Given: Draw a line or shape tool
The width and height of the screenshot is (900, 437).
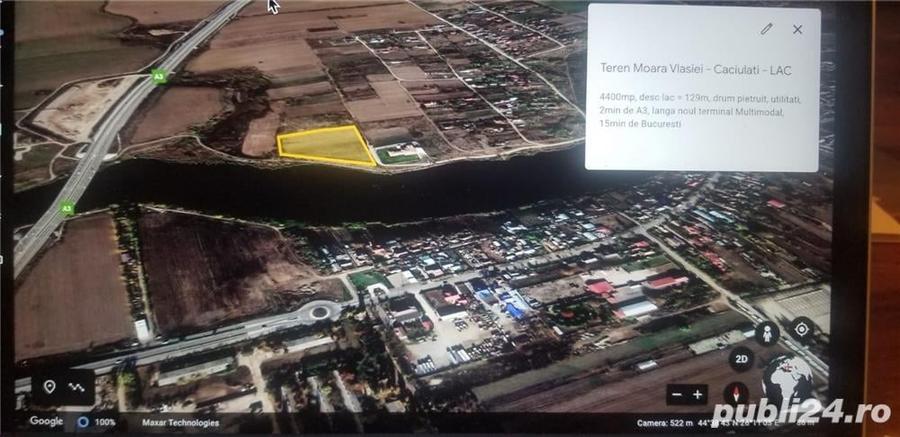Looking at the screenshot, I should click(x=76, y=387).
